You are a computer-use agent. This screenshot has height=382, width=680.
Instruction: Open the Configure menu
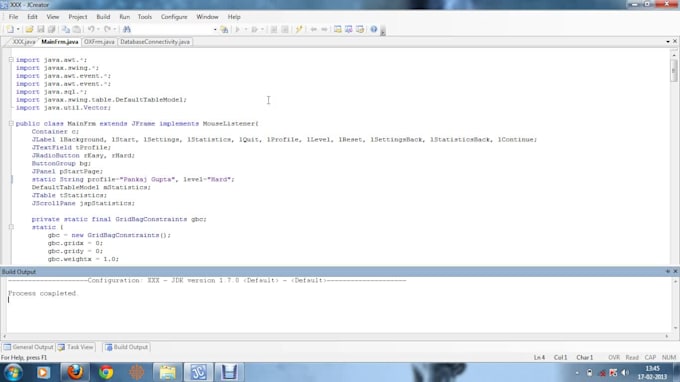point(174,17)
